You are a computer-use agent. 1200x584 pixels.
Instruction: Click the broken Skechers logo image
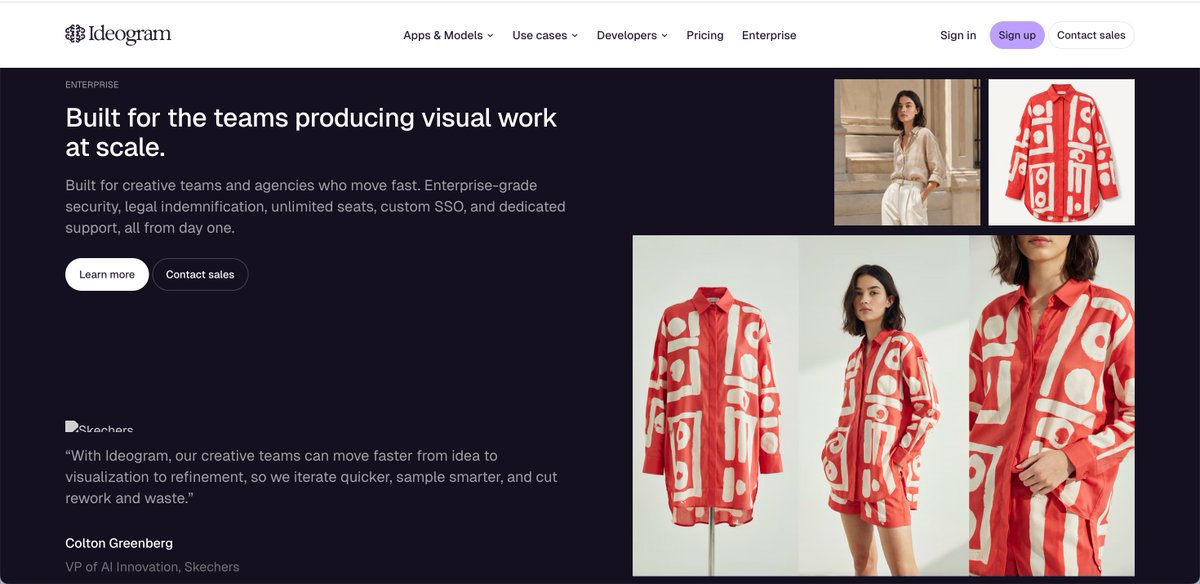coord(99,426)
